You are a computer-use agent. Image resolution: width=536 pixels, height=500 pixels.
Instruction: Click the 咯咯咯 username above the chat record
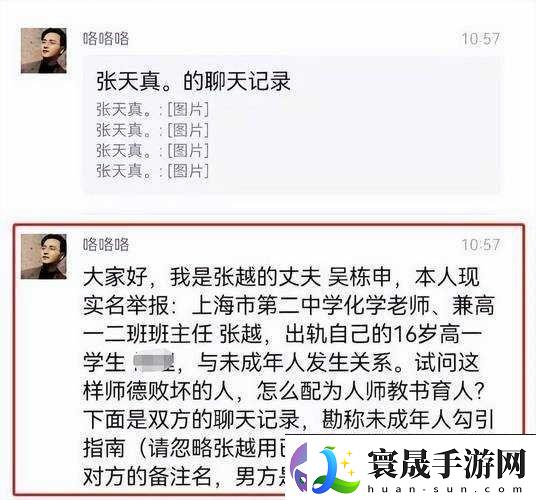coord(106,39)
